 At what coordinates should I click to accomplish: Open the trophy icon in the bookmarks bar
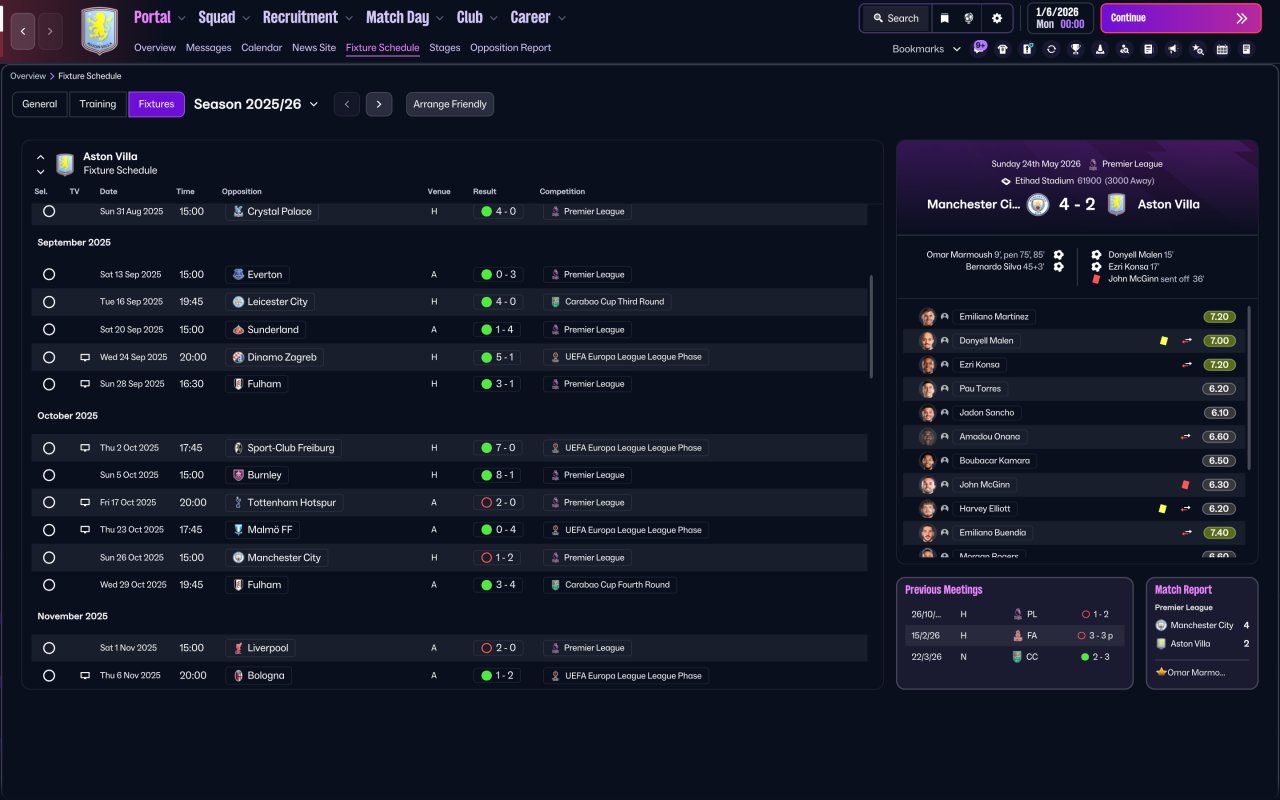(1075, 49)
